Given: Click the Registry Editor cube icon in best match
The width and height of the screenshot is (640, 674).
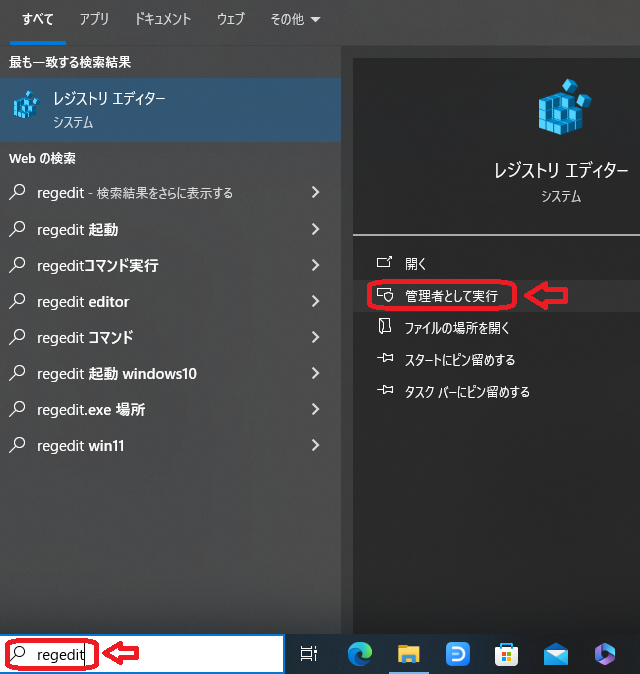Looking at the screenshot, I should coord(26,104).
